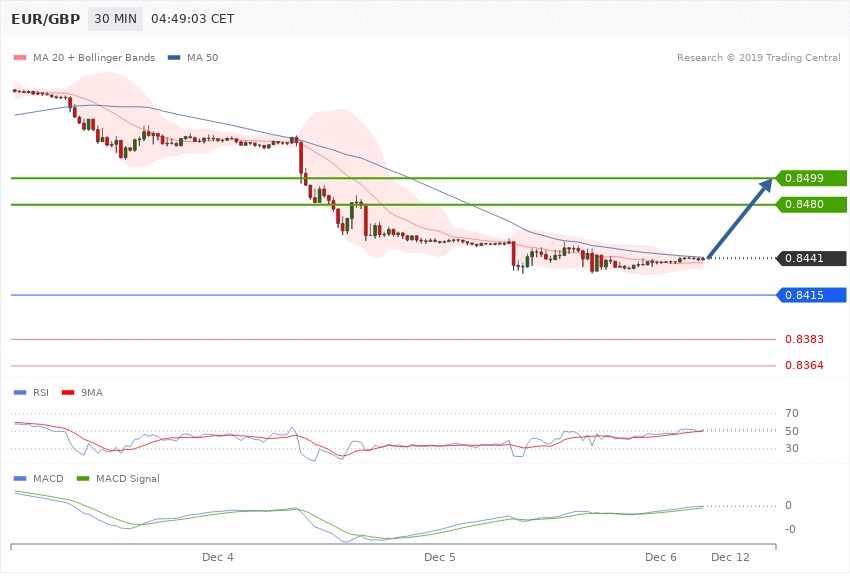Viewport: 850px width, 576px height.
Task: Toggle the MA 50 series label
Action: point(201,58)
